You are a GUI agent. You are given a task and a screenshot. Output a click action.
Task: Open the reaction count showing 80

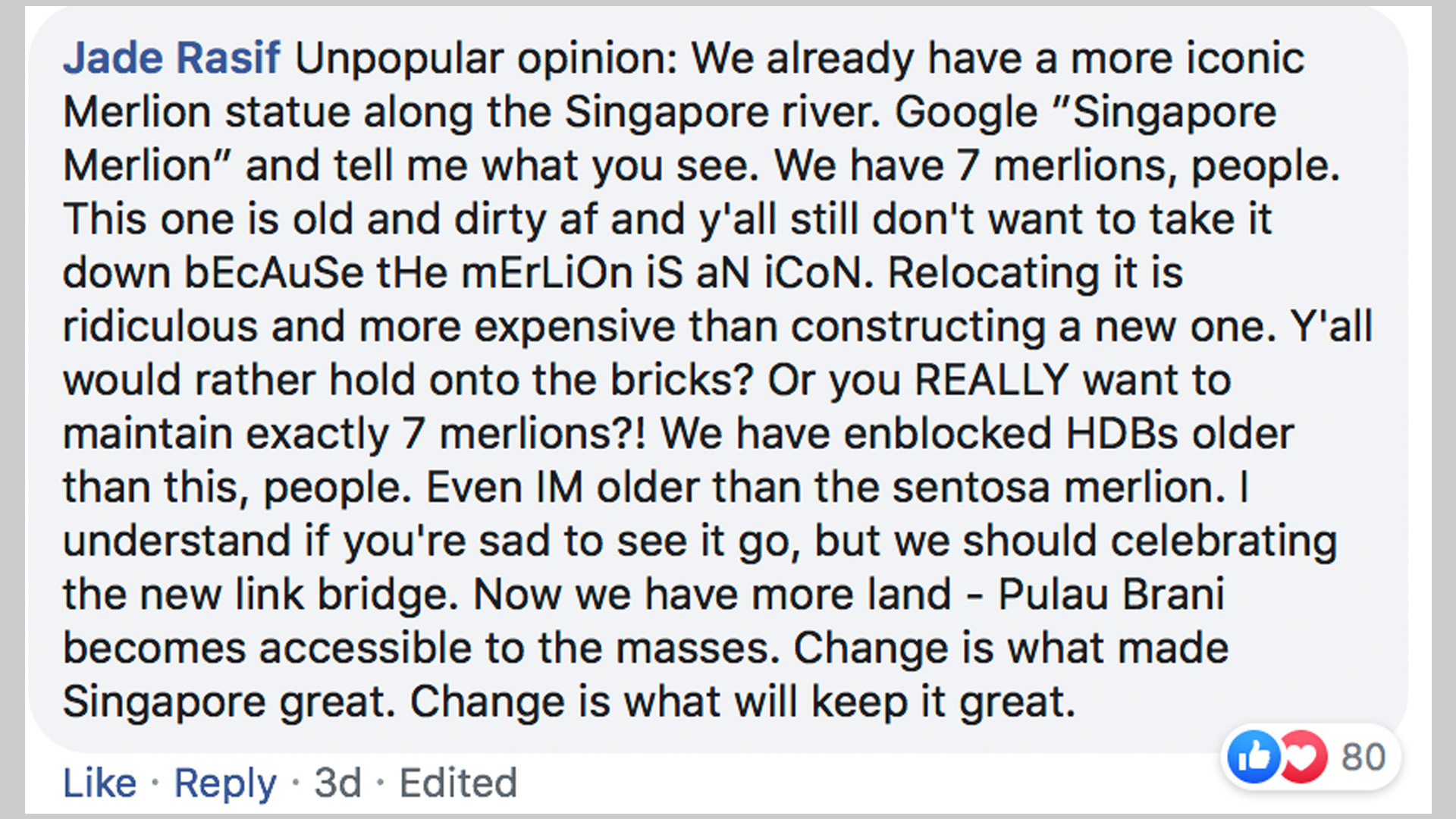(x=1363, y=757)
